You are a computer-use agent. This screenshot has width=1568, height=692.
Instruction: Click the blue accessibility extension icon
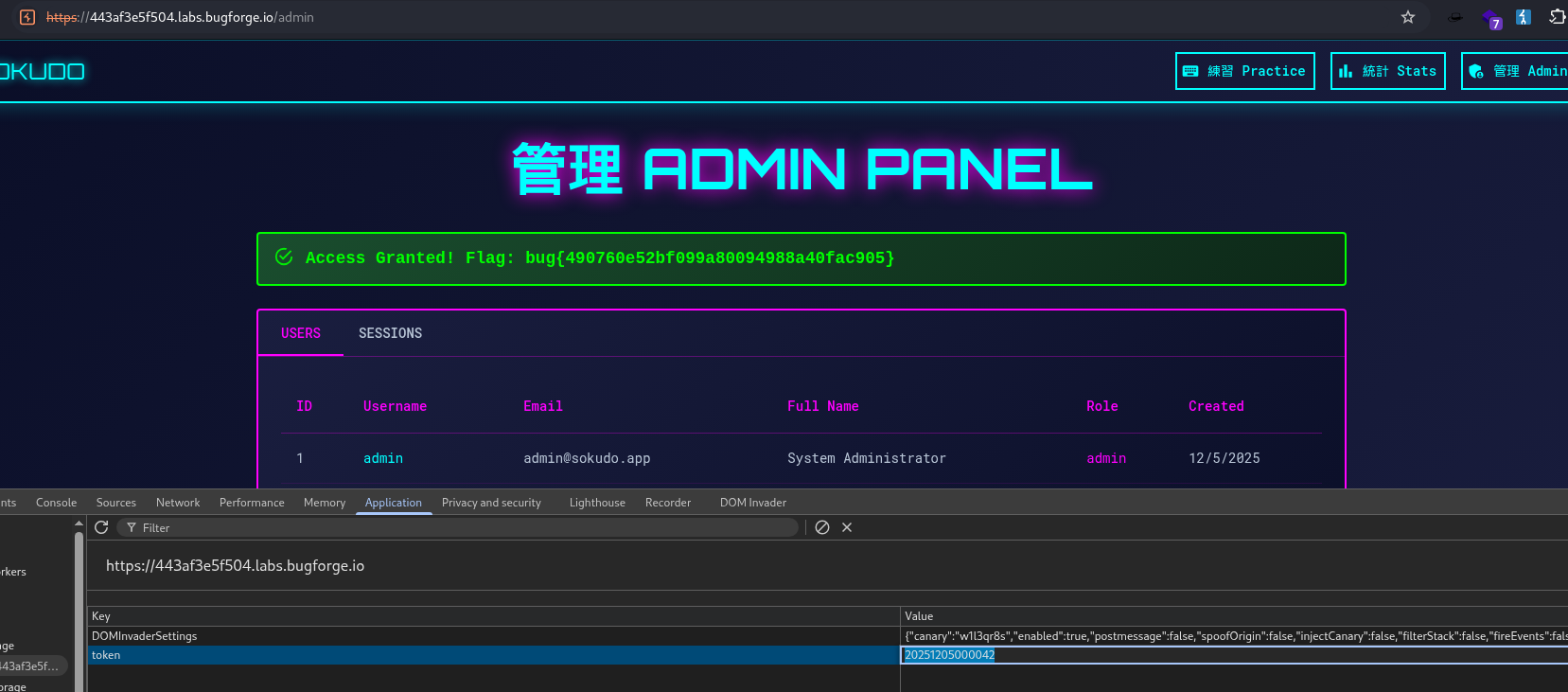point(1524,17)
